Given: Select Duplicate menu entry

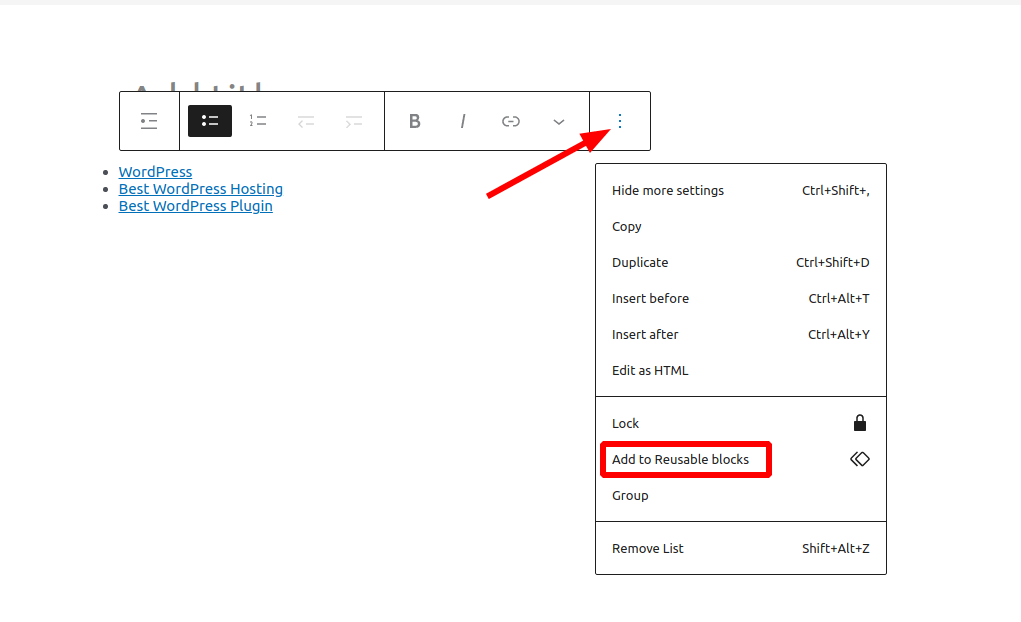Looking at the screenshot, I should [741, 262].
